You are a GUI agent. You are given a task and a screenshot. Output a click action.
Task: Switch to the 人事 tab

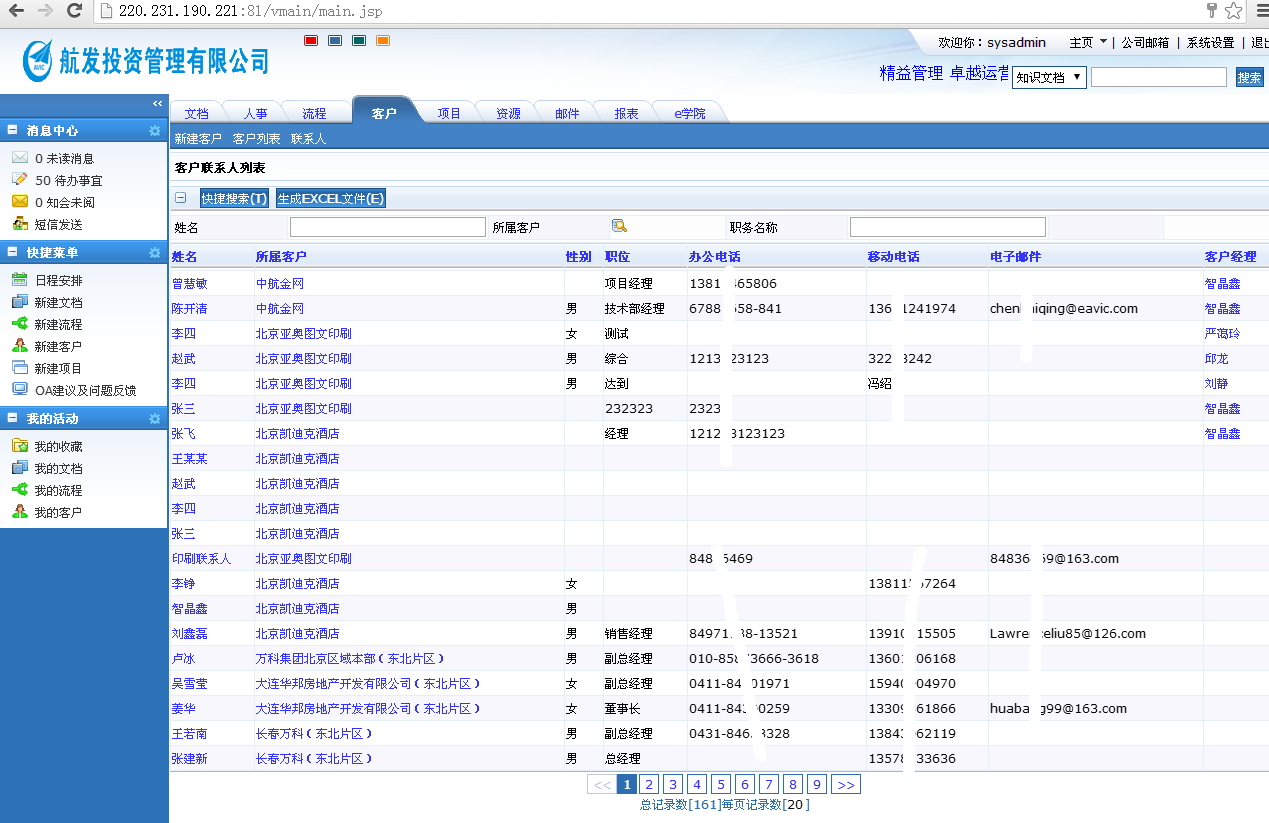click(x=255, y=113)
